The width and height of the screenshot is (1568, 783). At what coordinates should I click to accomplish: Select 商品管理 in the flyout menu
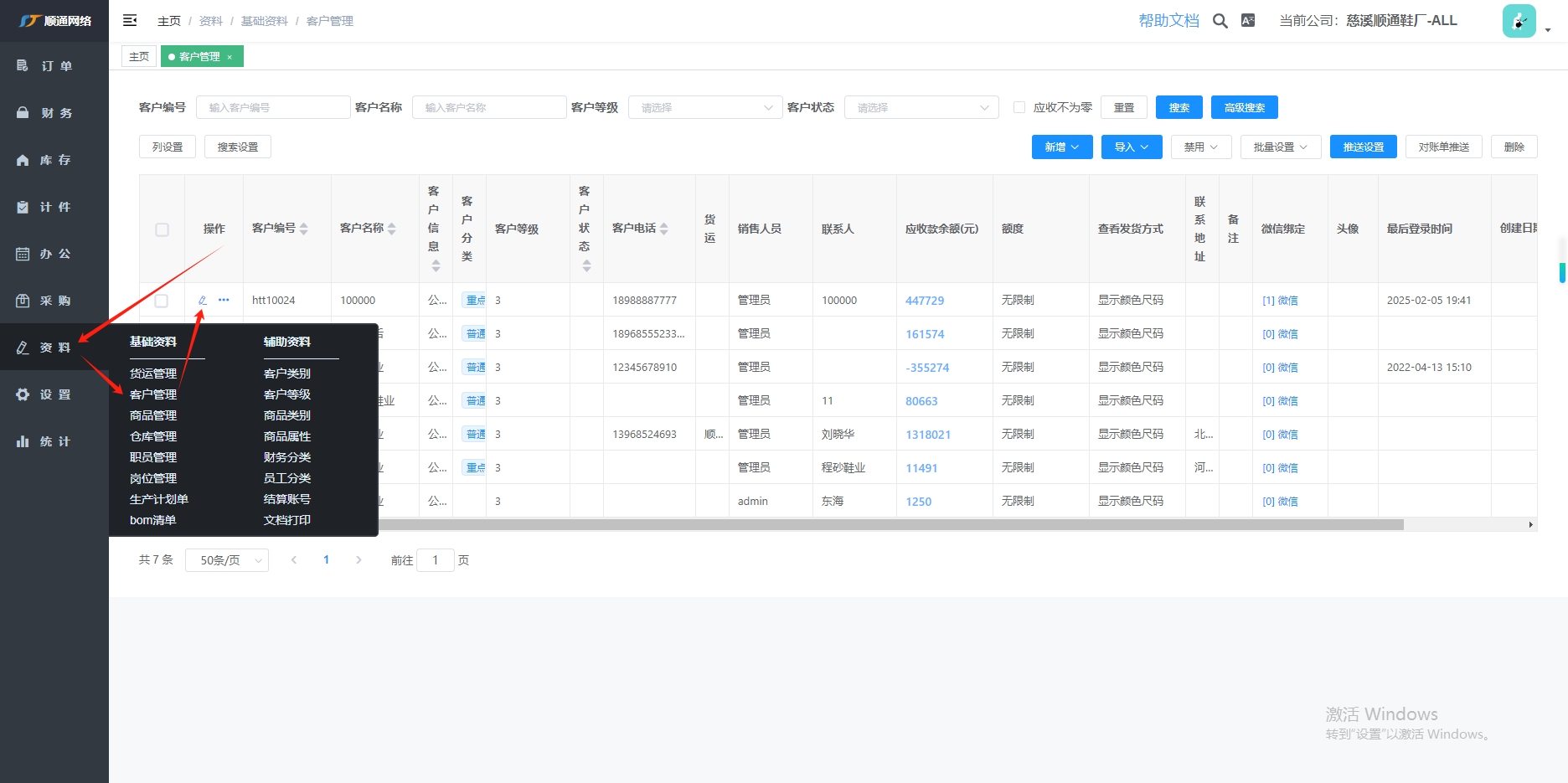153,415
